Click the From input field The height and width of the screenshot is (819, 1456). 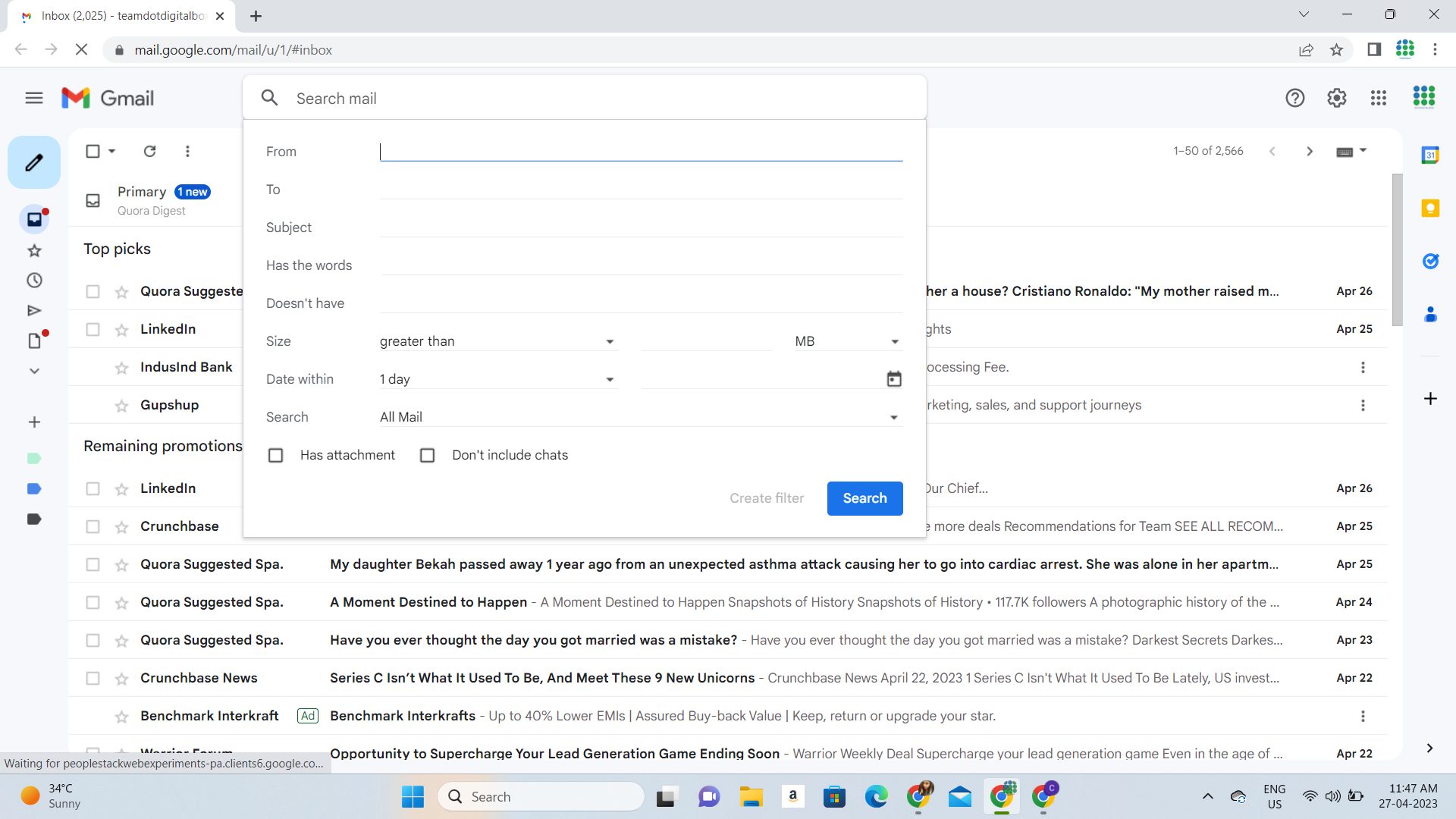click(641, 151)
